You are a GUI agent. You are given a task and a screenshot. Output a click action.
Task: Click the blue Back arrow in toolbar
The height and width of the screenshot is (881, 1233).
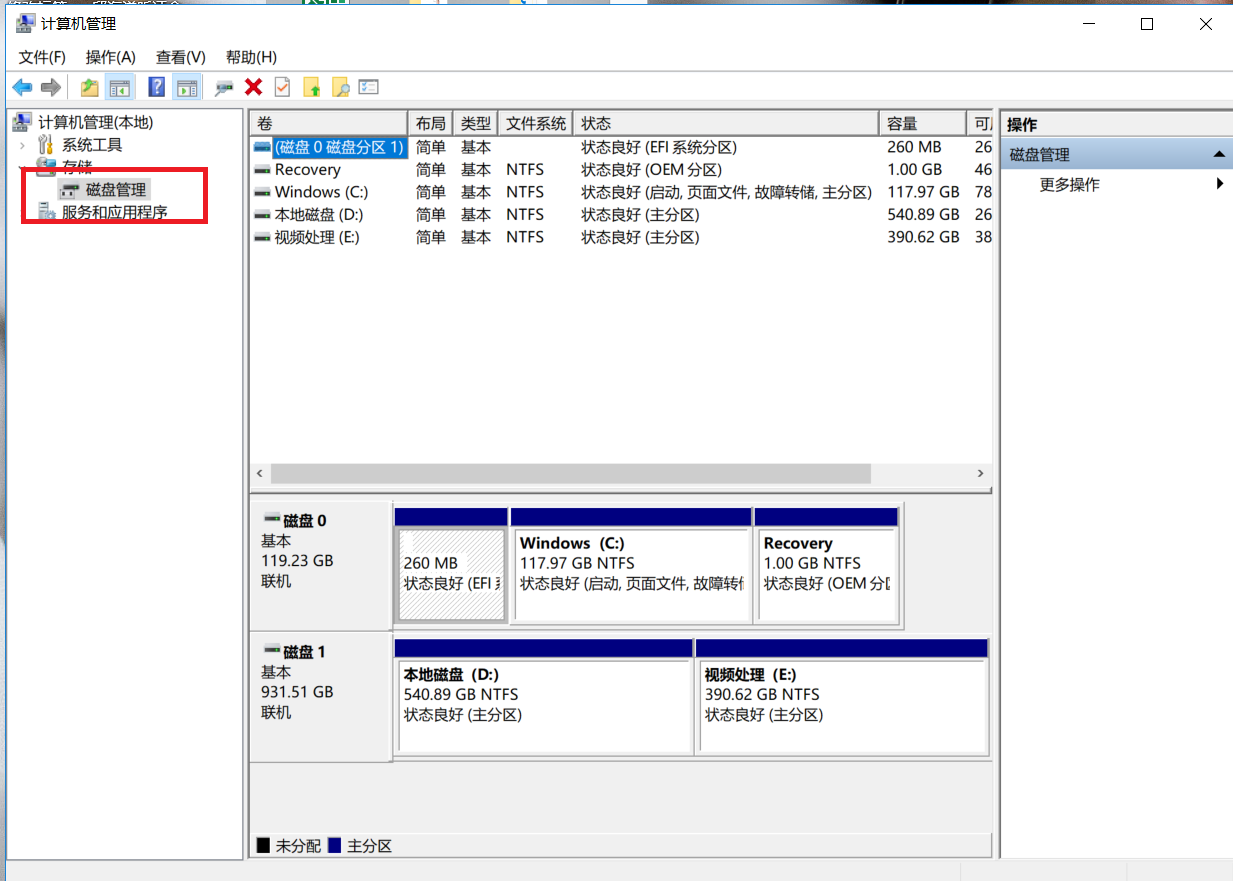(x=22, y=88)
